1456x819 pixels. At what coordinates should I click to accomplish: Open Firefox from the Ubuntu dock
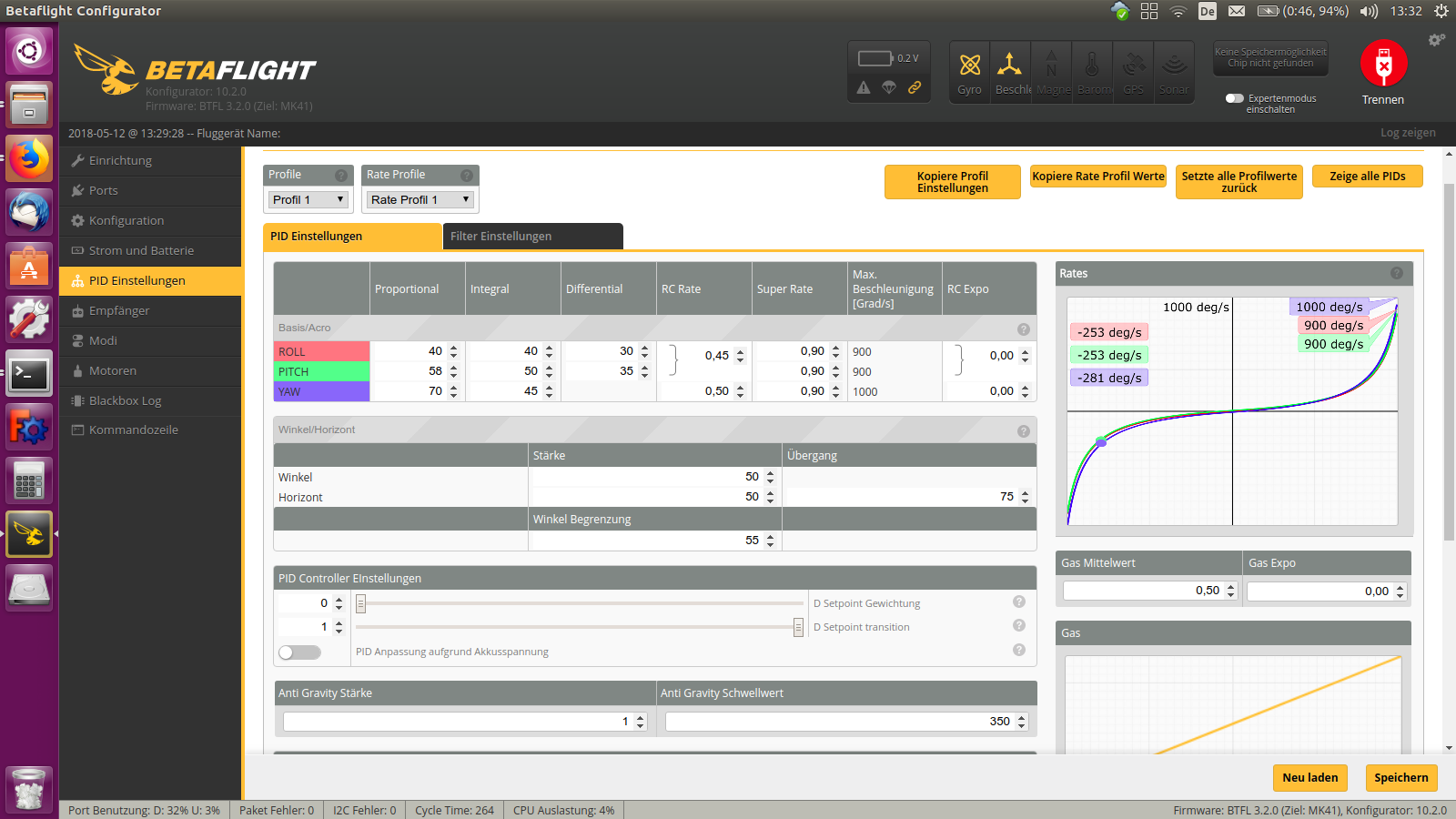(x=29, y=158)
